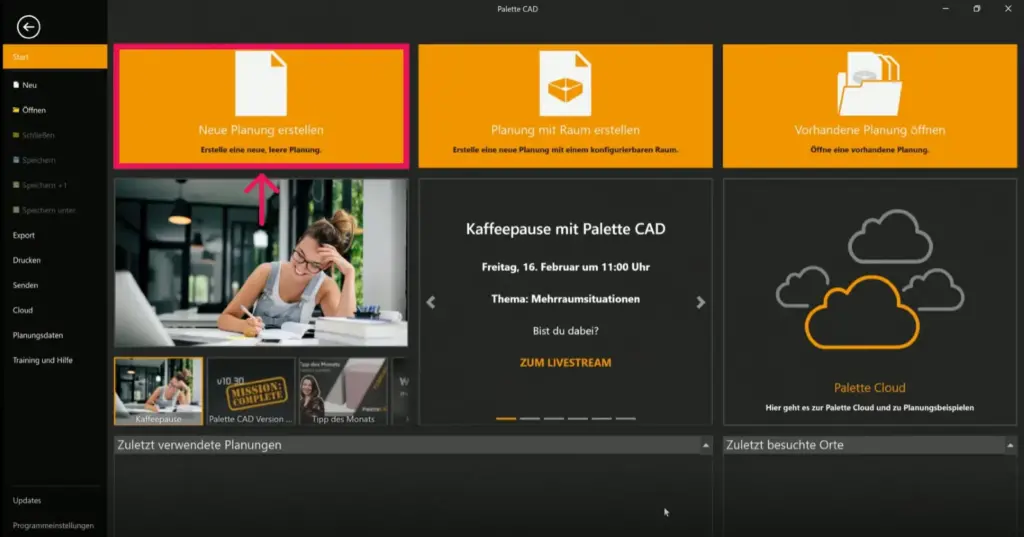Click document with cube icon
Viewport: 1024px width, 537px height.
[566, 84]
